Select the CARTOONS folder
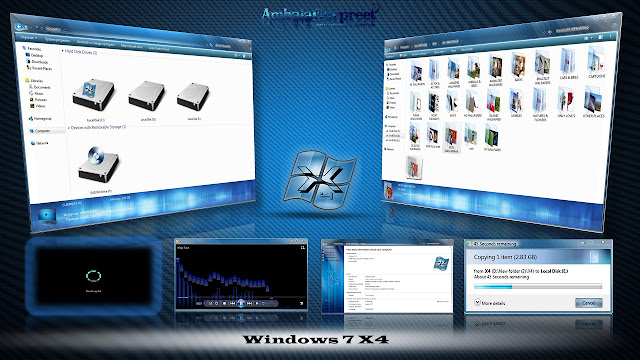 pyautogui.click(x=596, y=62)
